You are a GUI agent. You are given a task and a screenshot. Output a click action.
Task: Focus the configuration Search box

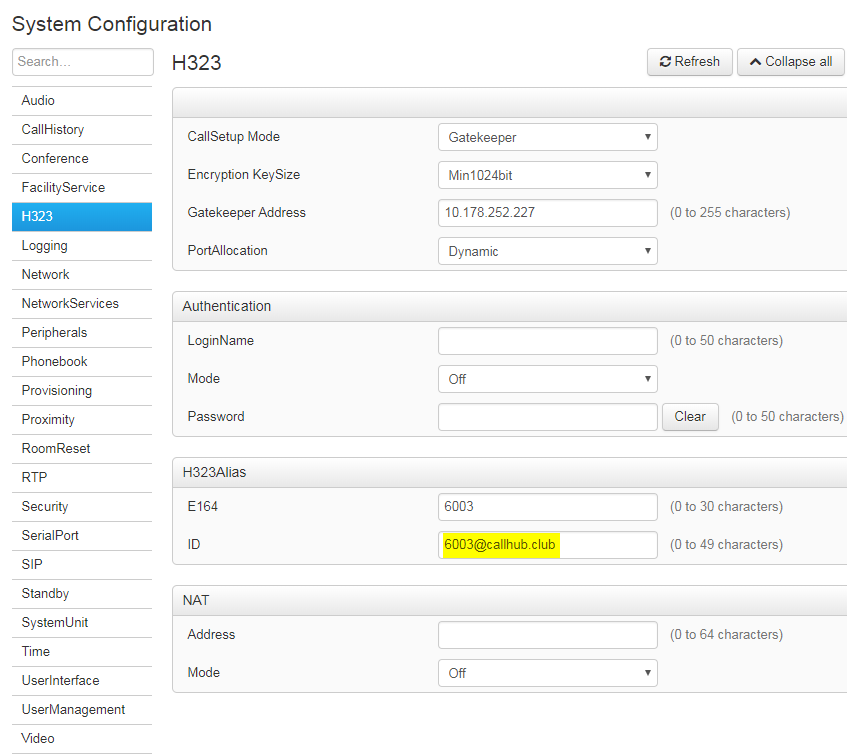click(83, 62)
